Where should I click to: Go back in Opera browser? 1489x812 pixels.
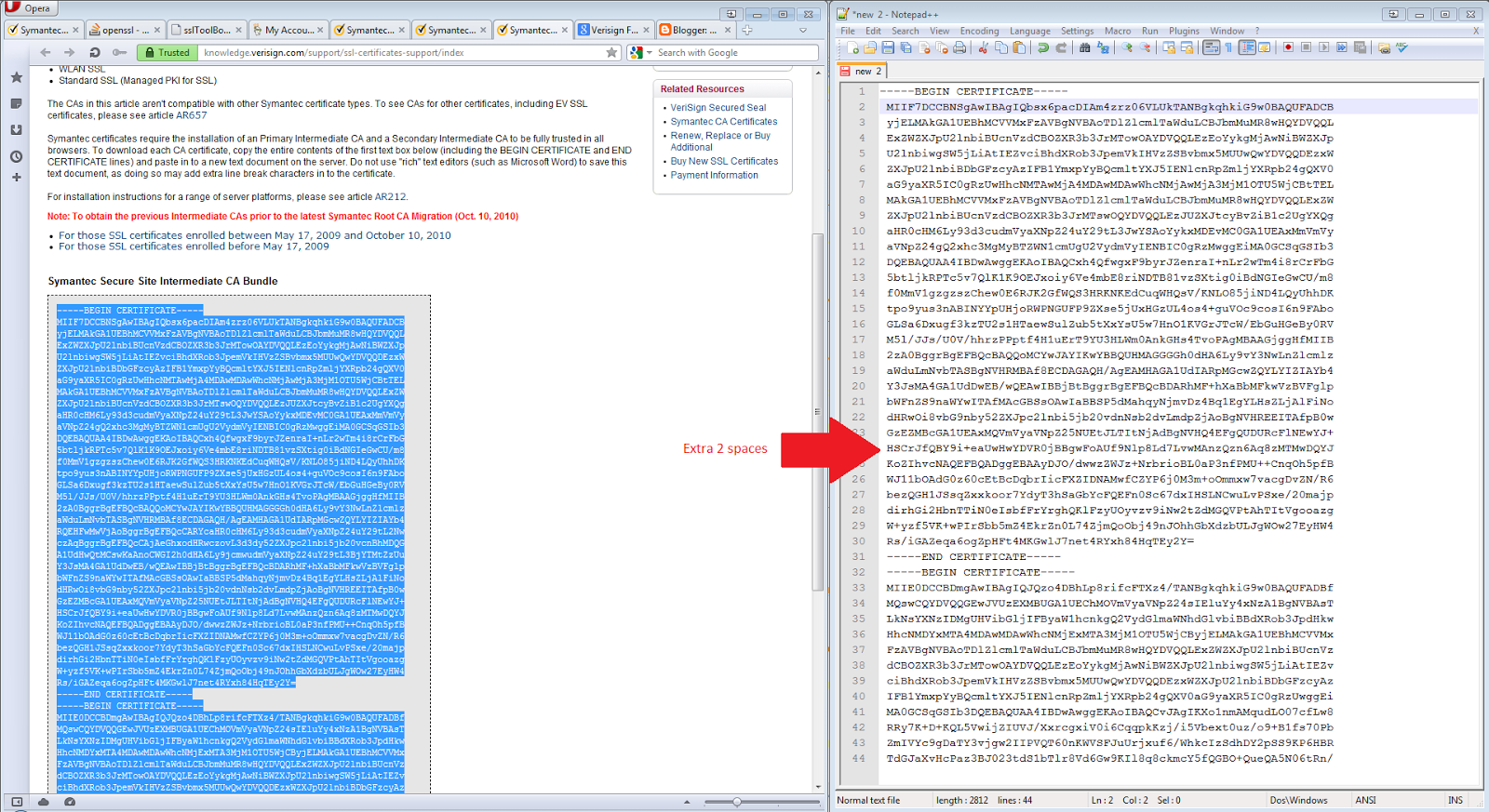(46, 53)
